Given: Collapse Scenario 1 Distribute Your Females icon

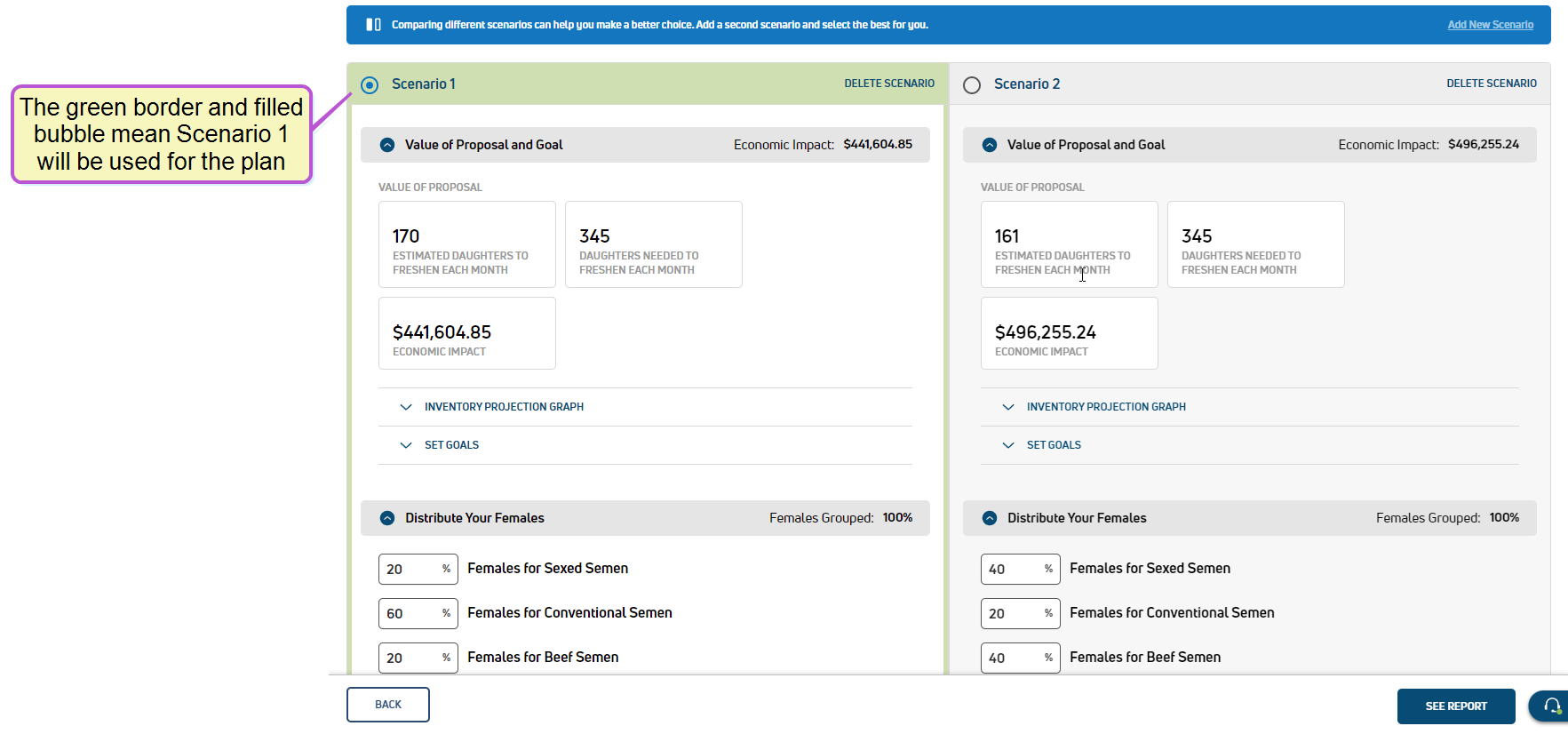Looking at the screenshot, I should pos(387,518).
